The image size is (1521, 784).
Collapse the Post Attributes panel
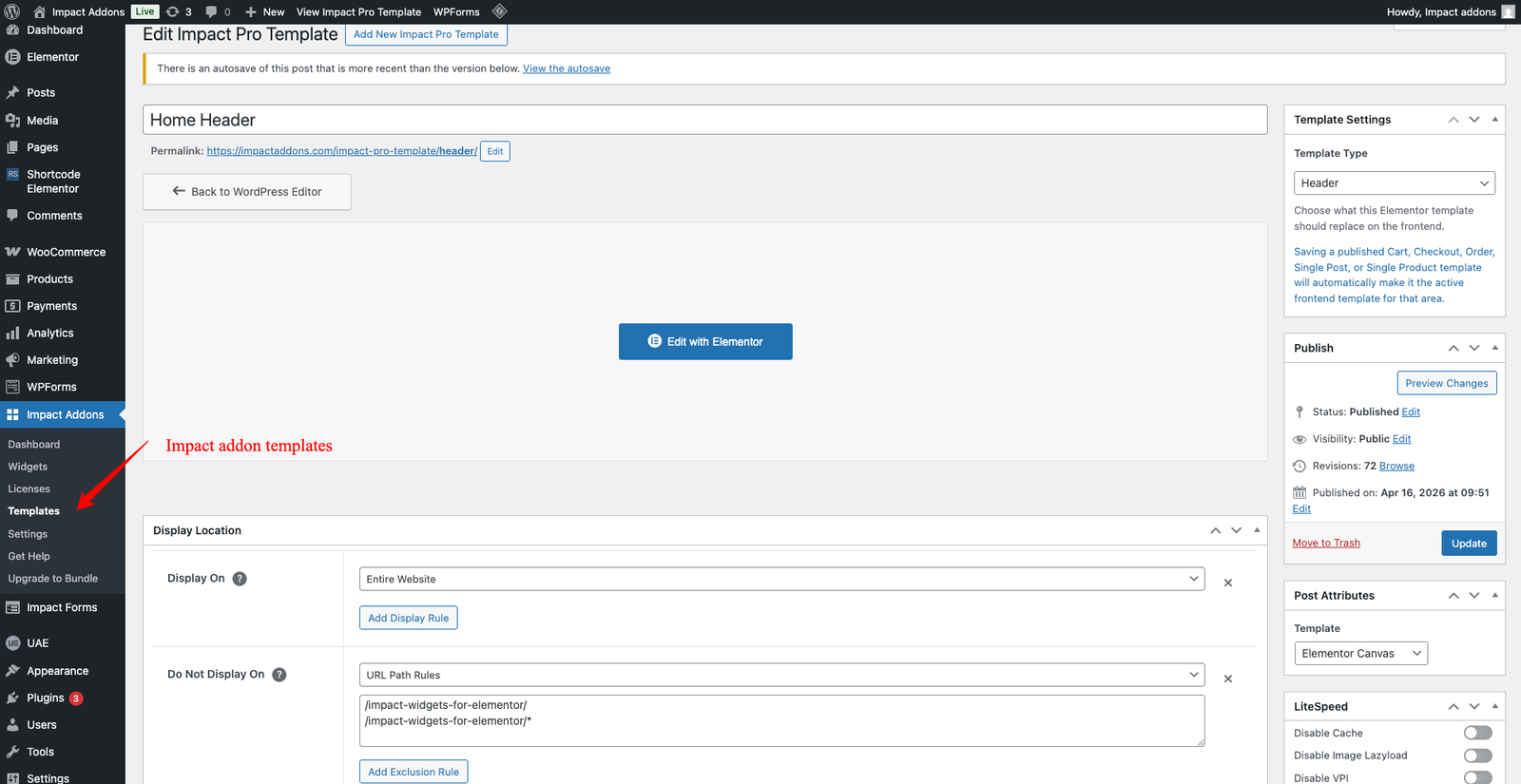1495,595
